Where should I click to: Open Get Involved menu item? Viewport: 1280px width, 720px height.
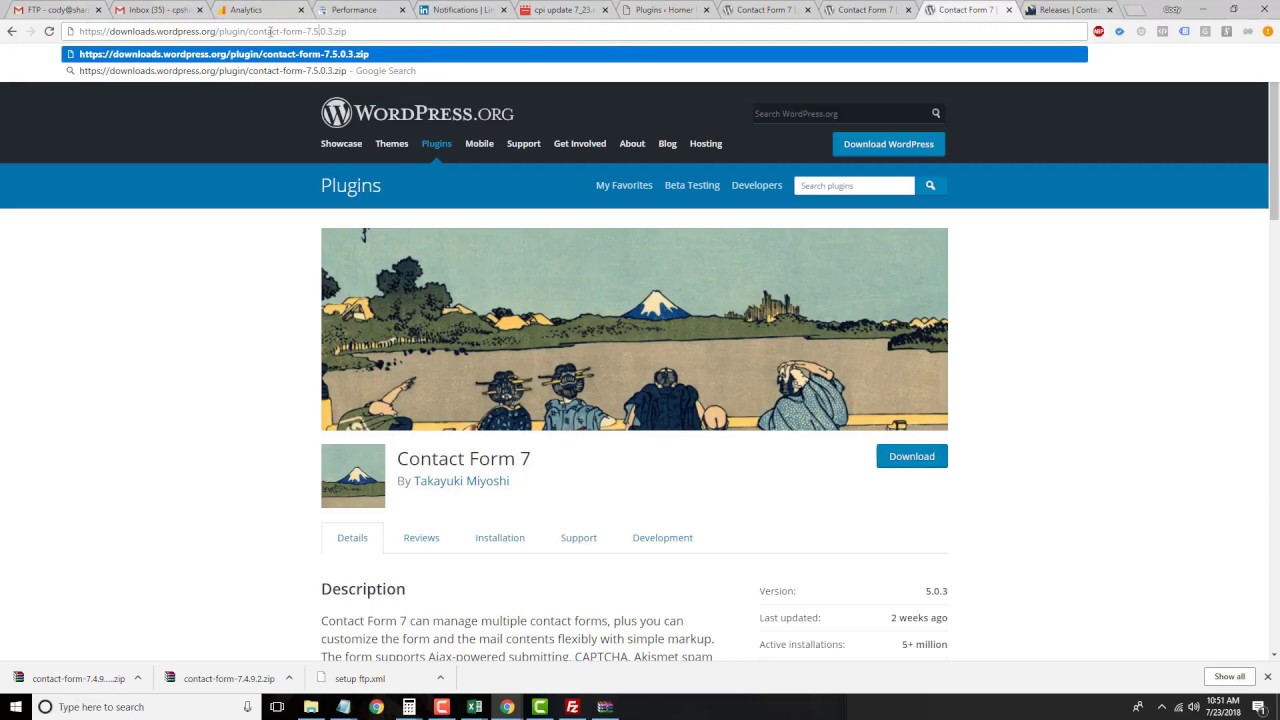(580, 143)
